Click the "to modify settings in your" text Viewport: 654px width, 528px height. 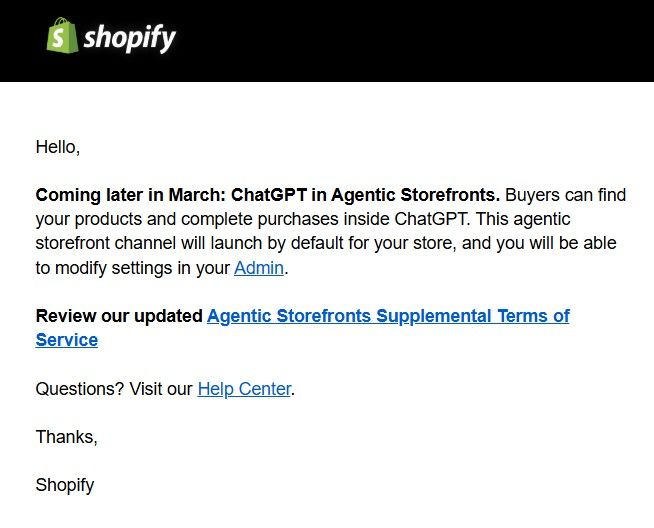132,268
